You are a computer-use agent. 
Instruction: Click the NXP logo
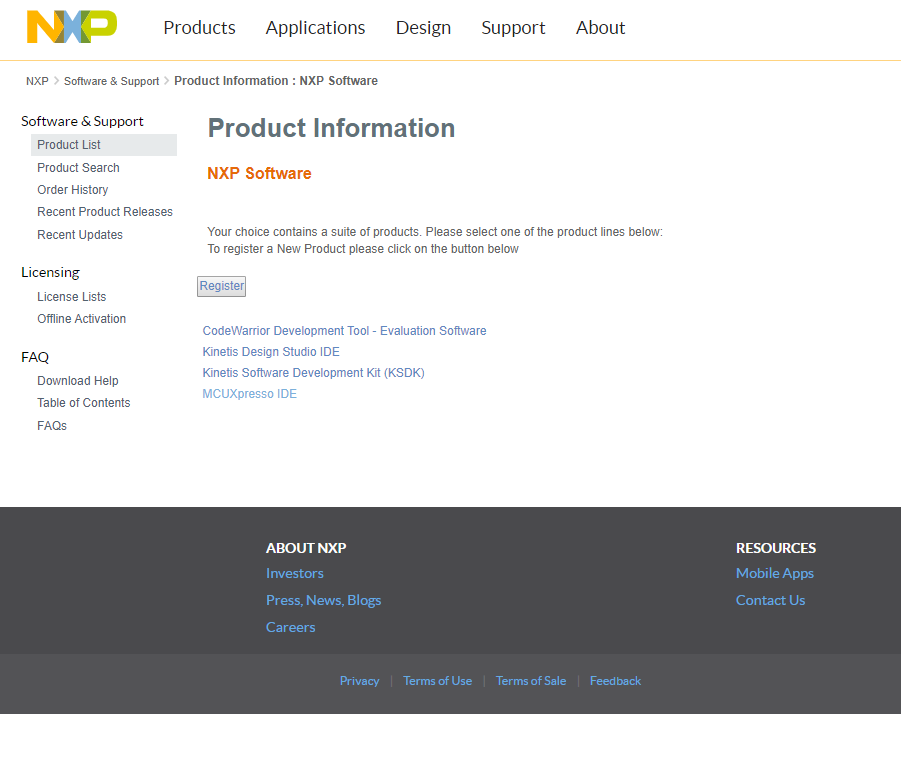tap(72, 26)
